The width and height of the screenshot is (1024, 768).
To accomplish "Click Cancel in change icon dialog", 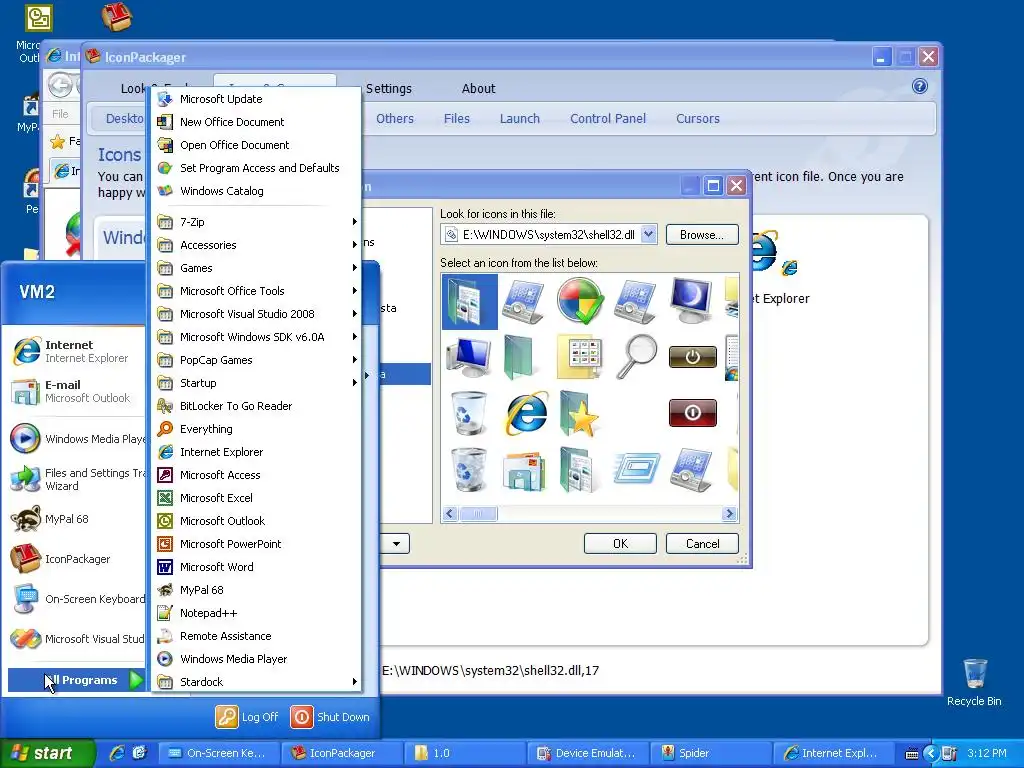I will click(x=702, y=543).
